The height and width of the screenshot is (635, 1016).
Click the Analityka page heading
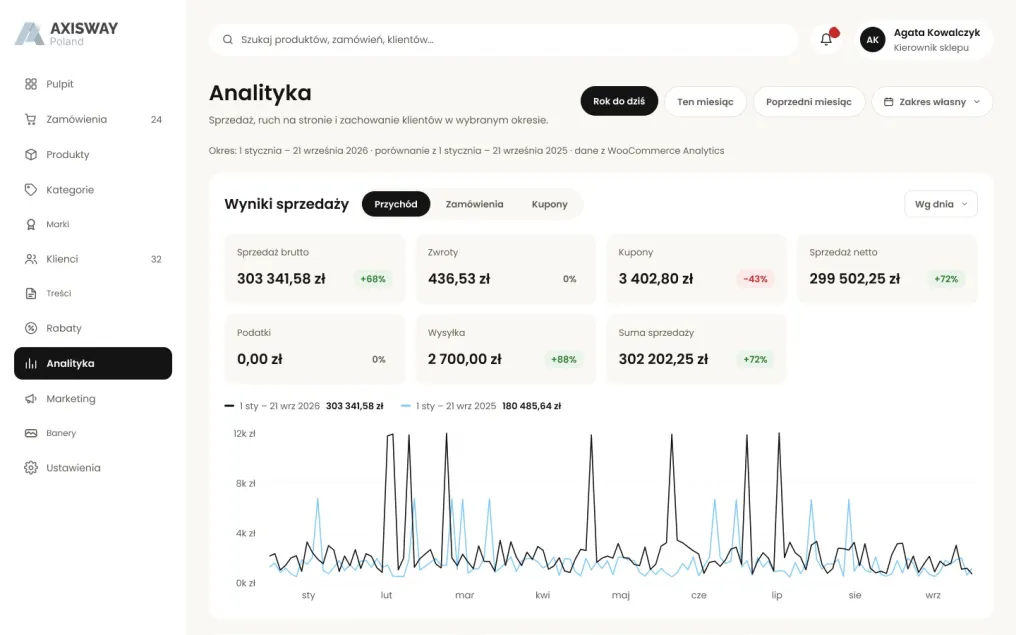pos(260,93)
